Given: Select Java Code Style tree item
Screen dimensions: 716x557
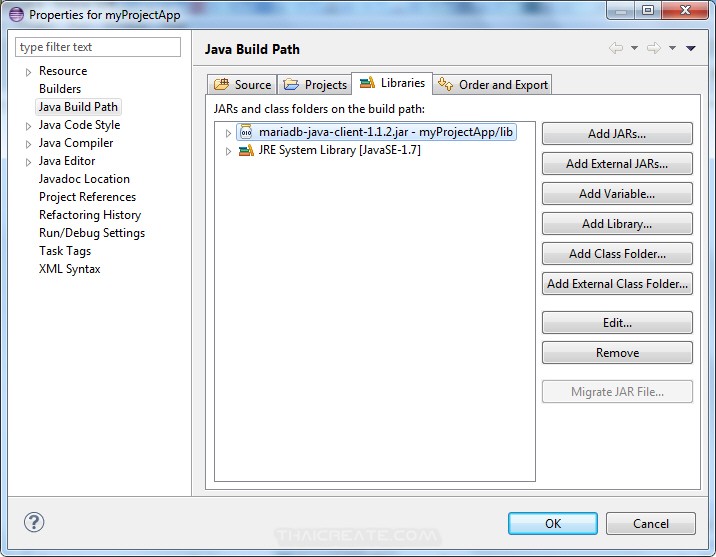Looking at the screenshot, I should click(x=79, y=125).
